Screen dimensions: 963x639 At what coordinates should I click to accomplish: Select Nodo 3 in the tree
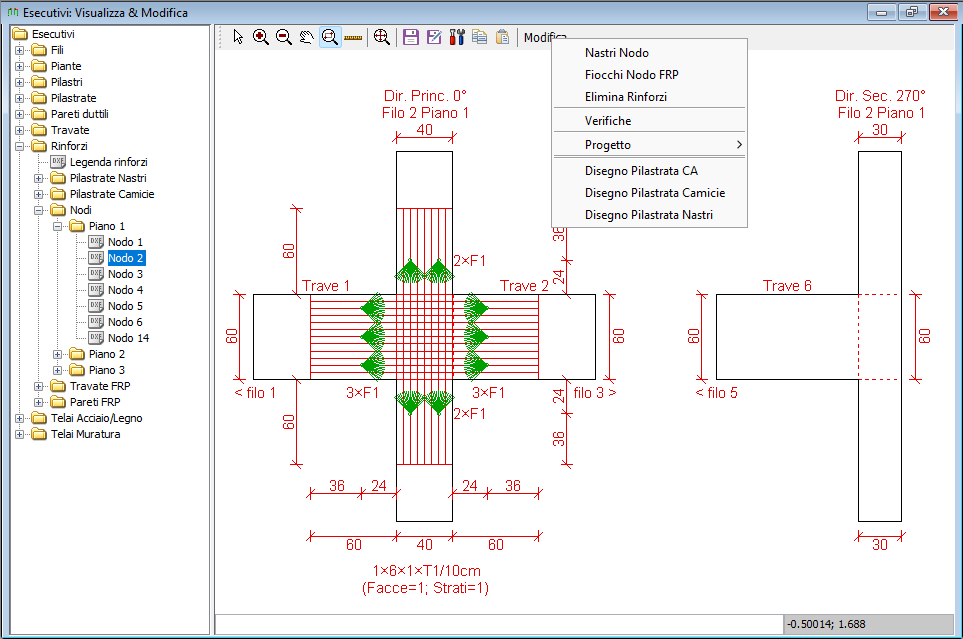click(x=125, y=274)
